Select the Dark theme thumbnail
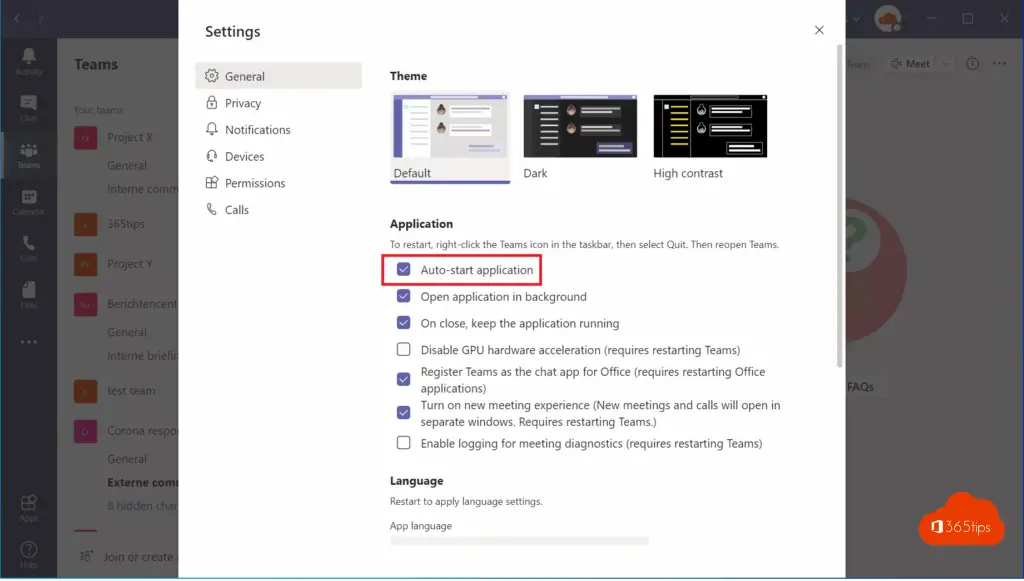The image size is (1024, 581). coord(580,126)
